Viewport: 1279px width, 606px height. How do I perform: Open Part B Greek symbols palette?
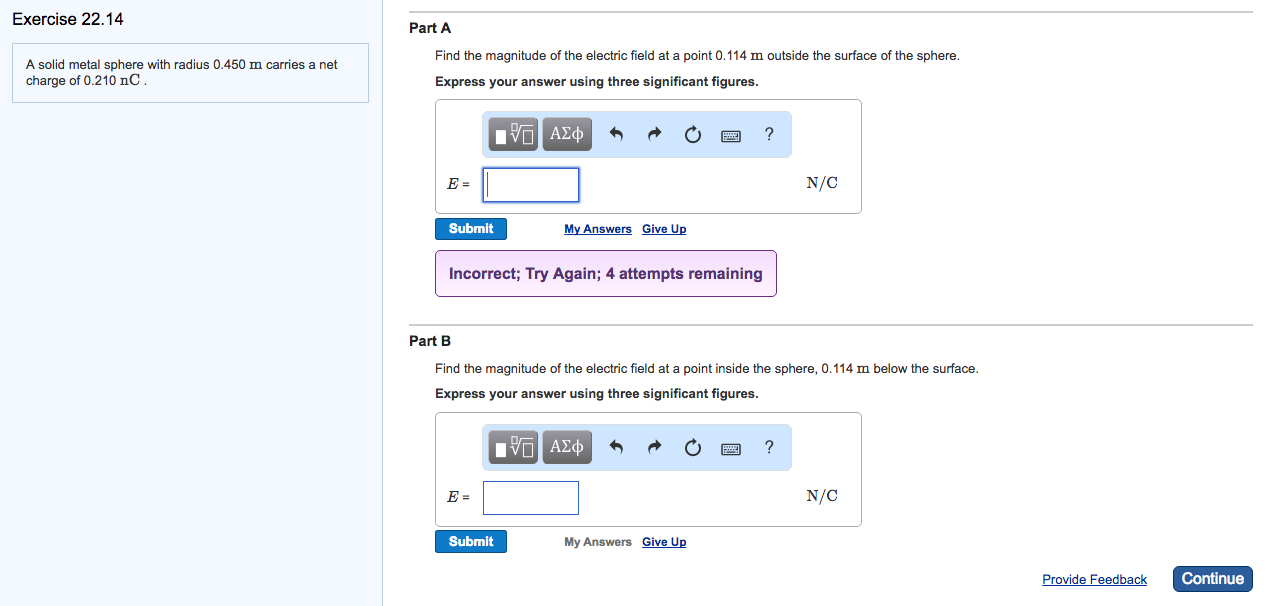tap(567, 447)
